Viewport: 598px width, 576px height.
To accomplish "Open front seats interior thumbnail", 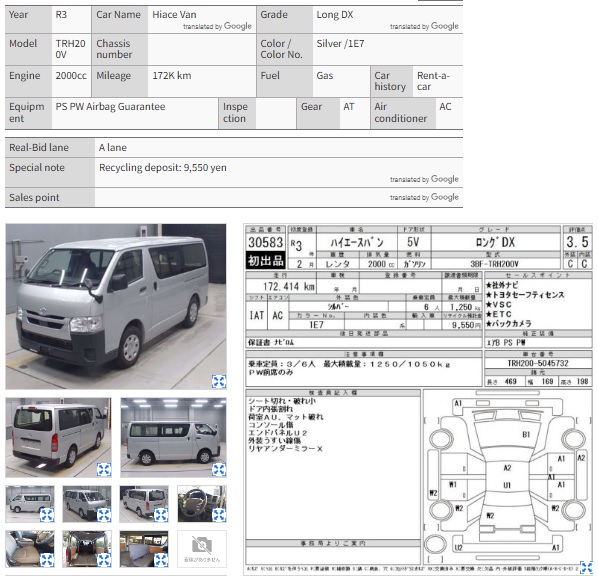I will pyautogui.click(x=30, y=549).
